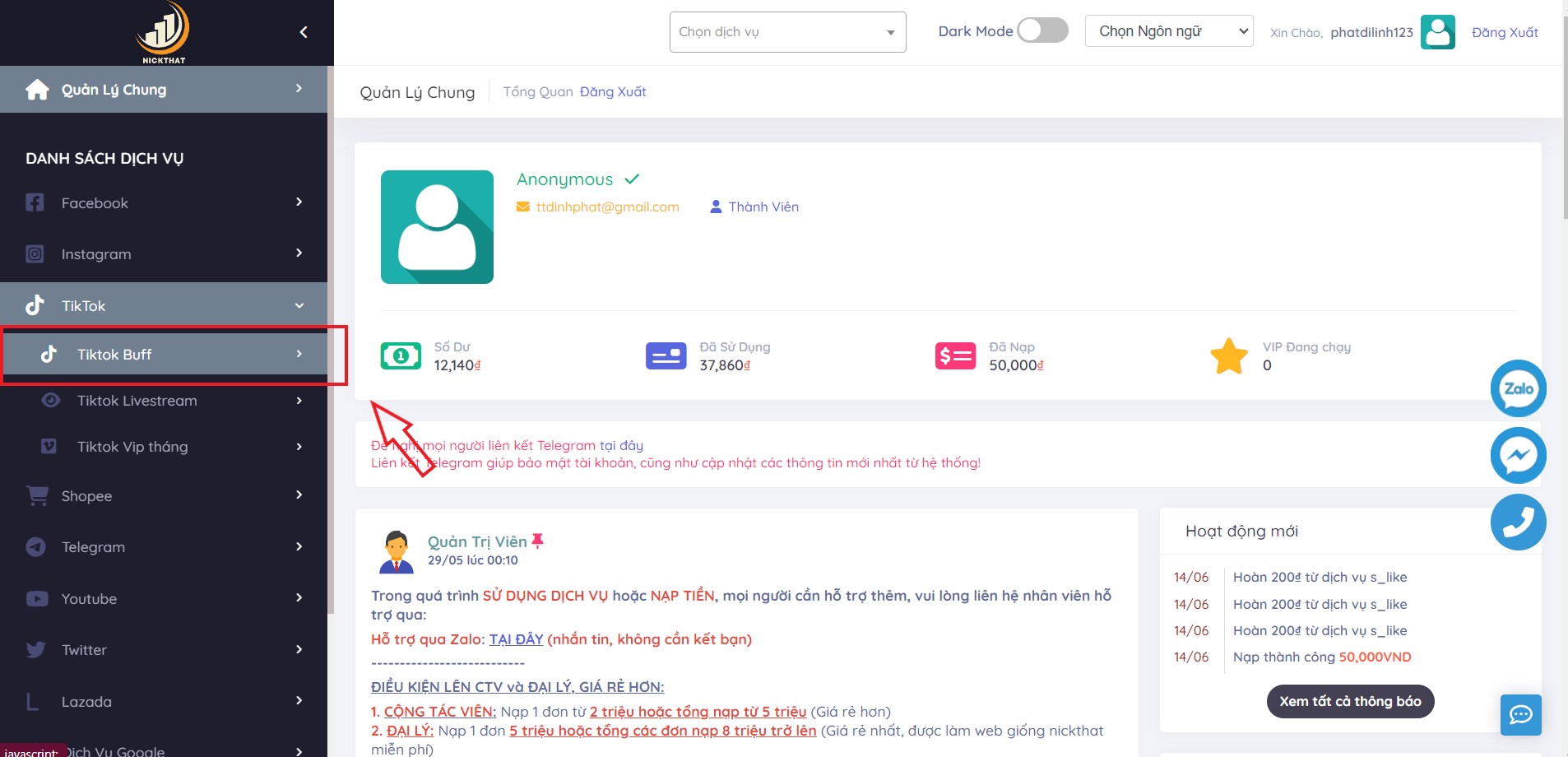Open the live chat bubble widget
The height and width of the screenshot is (757, 1568).
click(x=1520, y=715)
